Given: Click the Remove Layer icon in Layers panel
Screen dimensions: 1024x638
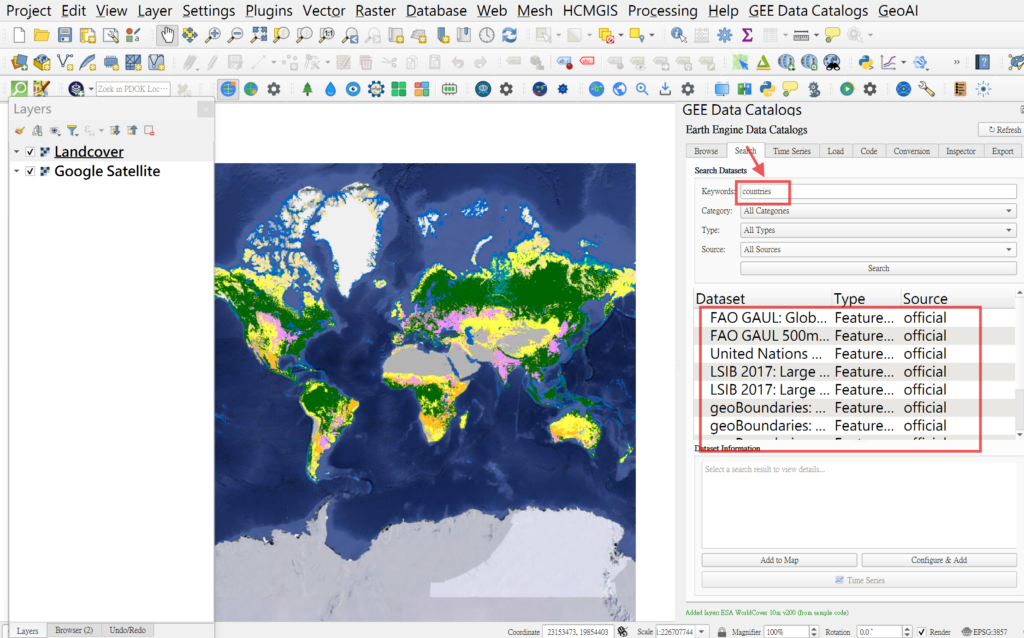Looking at the screenshot, I should [149, 130].
